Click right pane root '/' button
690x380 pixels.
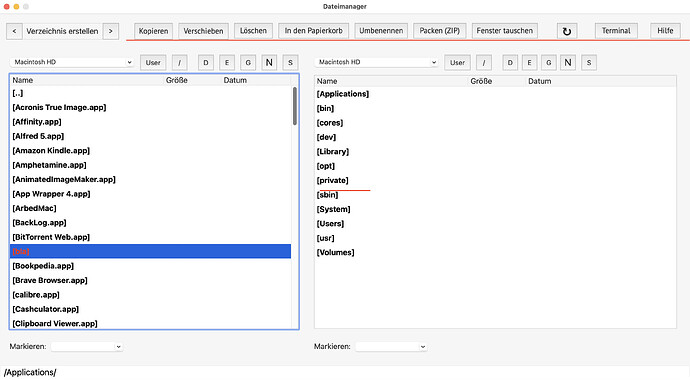pyautogui.click(x=484, y=62)
